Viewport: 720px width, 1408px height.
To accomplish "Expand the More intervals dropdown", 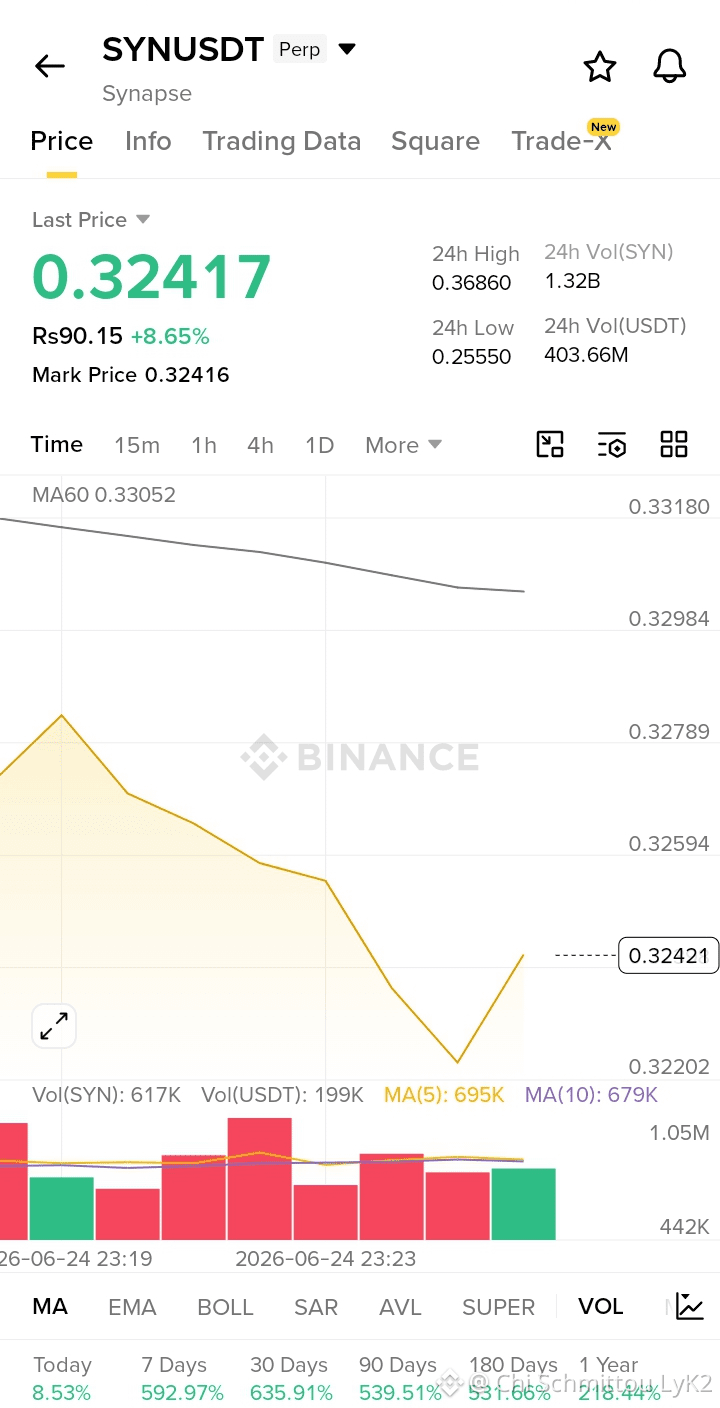I will [403, 445].
